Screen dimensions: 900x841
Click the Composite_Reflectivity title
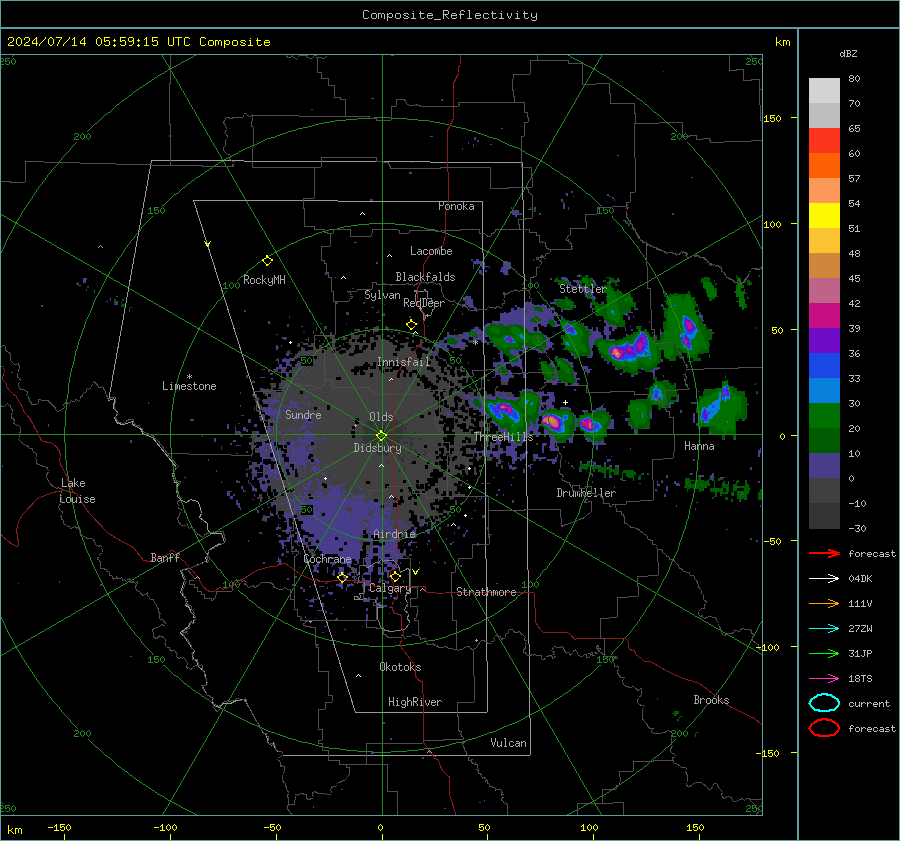pyautogui.click(x=450, y=15)
